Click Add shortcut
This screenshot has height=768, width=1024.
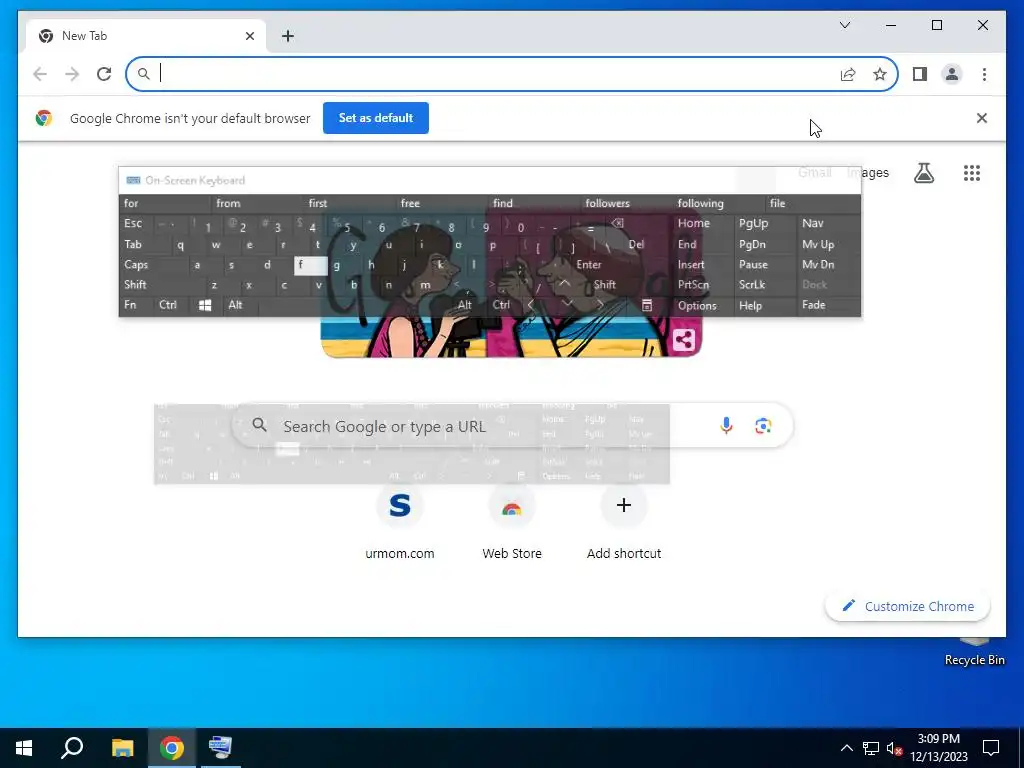(x=624, y=524)
